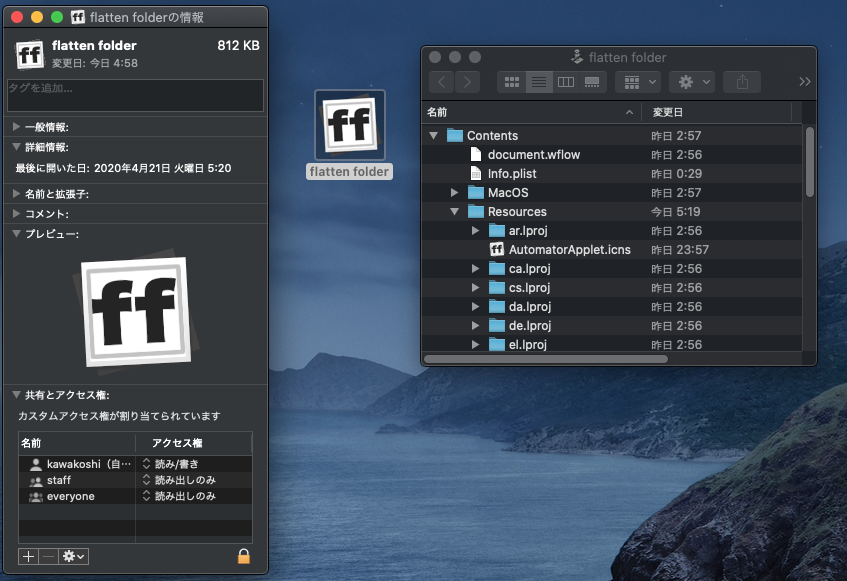Click the 今日 5:19 date of Resources
Image resolution: width=847 pixels, height=581 pixels.
click(x=675, y=212)
